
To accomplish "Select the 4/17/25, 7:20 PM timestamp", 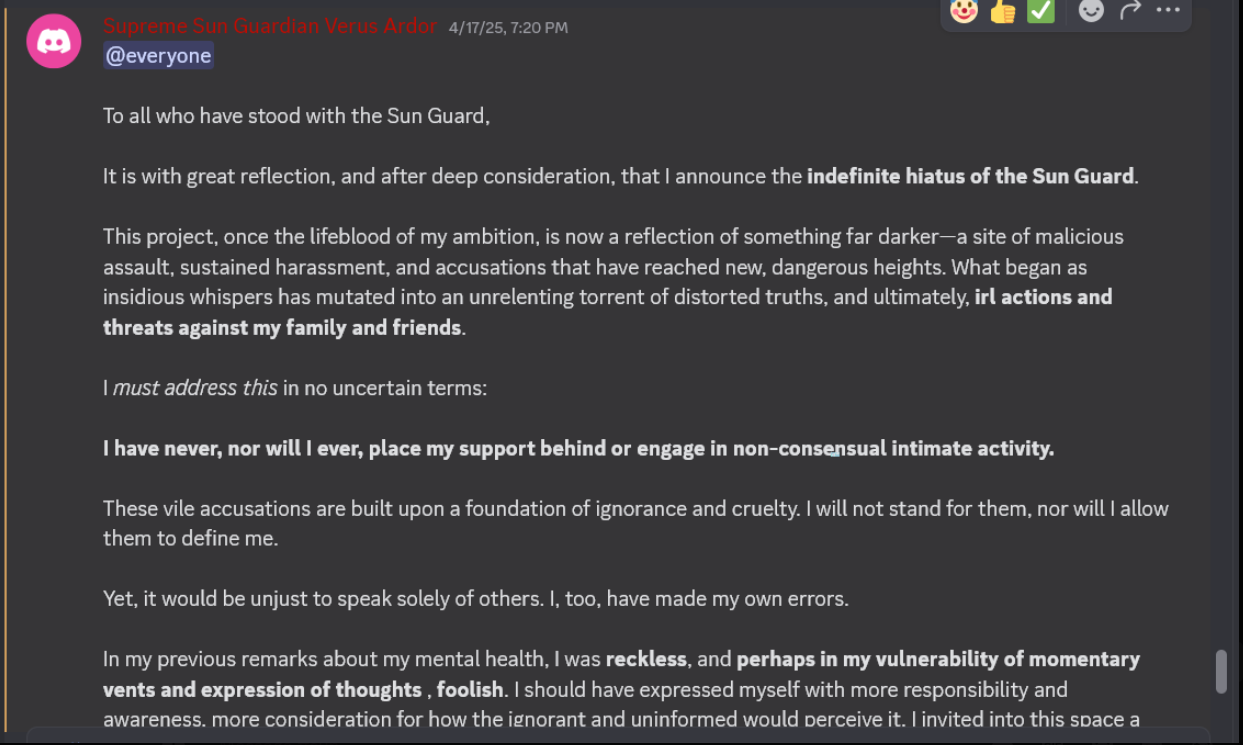I will point(508,28).
